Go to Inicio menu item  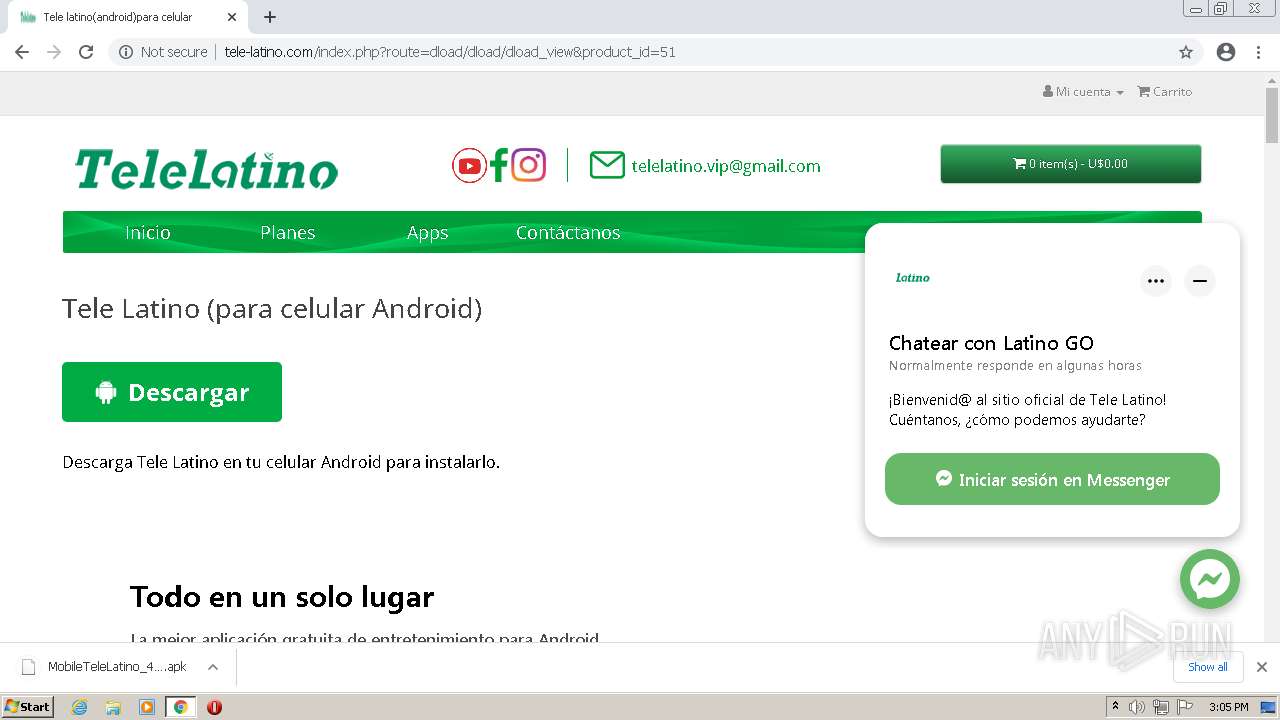[x=148, y=232]
